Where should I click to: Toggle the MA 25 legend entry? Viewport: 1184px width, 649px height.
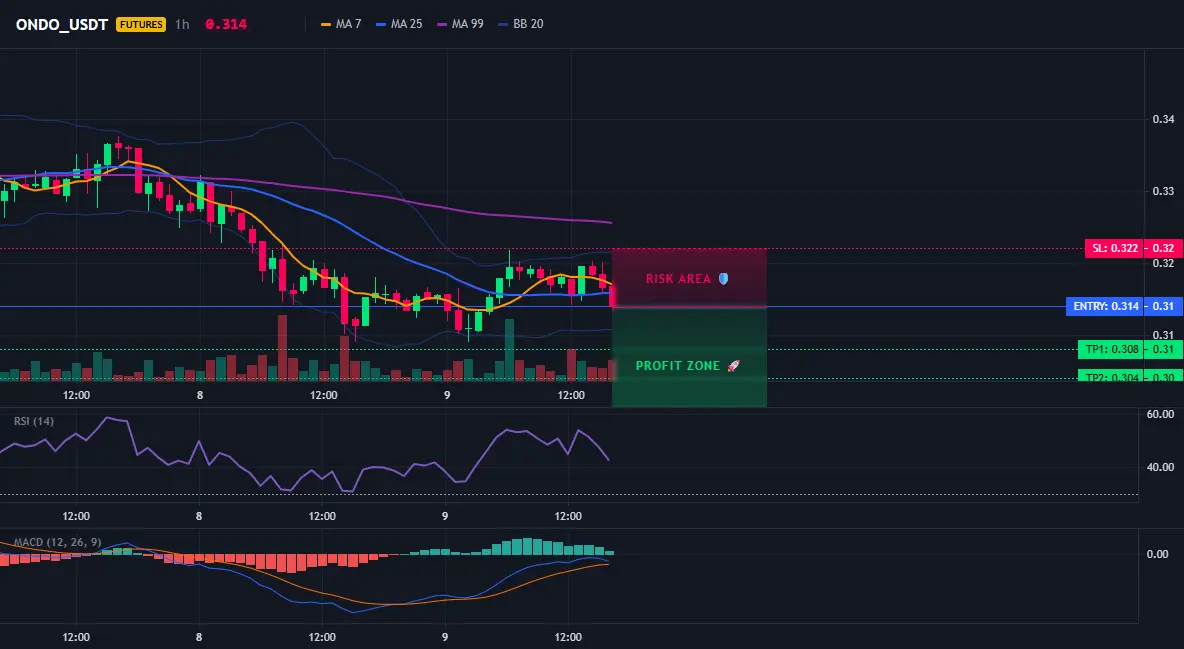(x=399, y=24)
